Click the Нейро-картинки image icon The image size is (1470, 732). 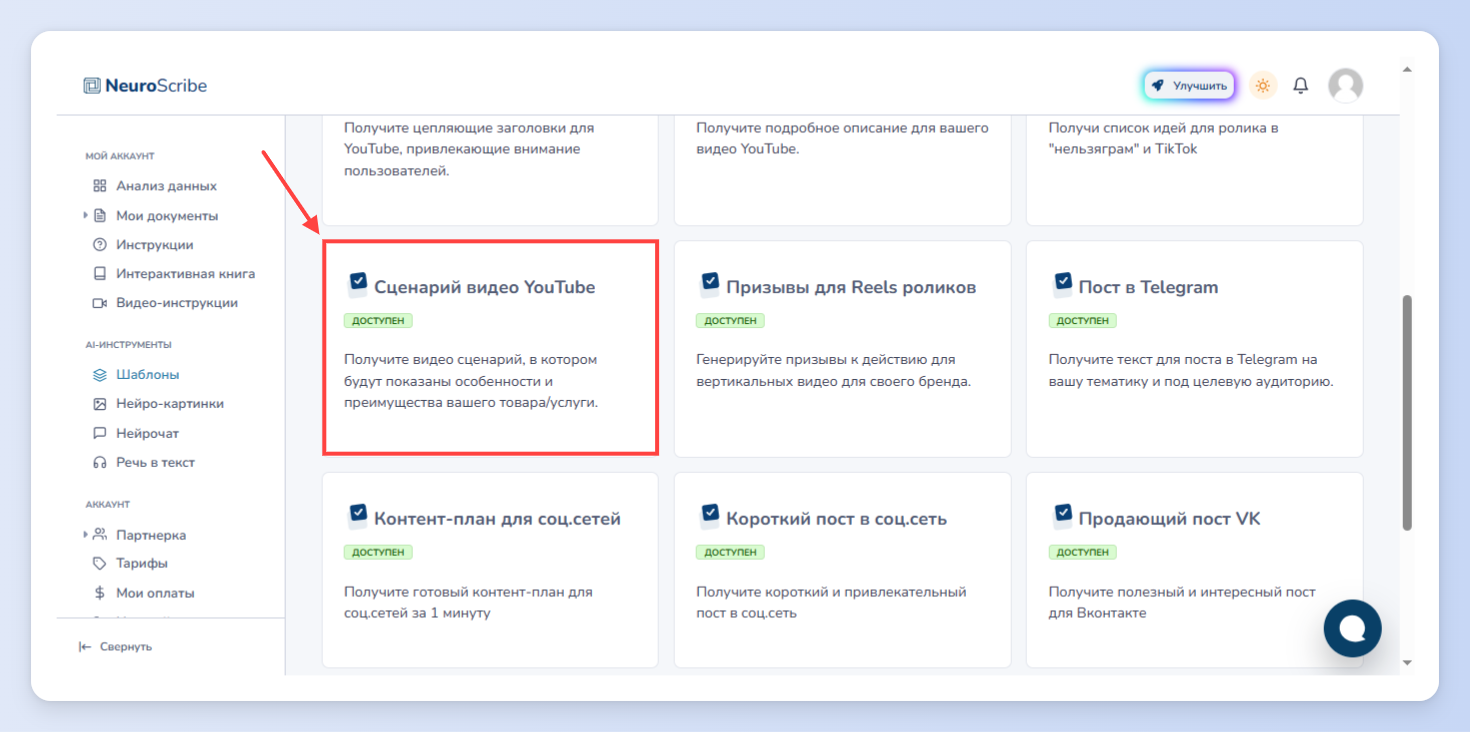[x=99, y=404]
